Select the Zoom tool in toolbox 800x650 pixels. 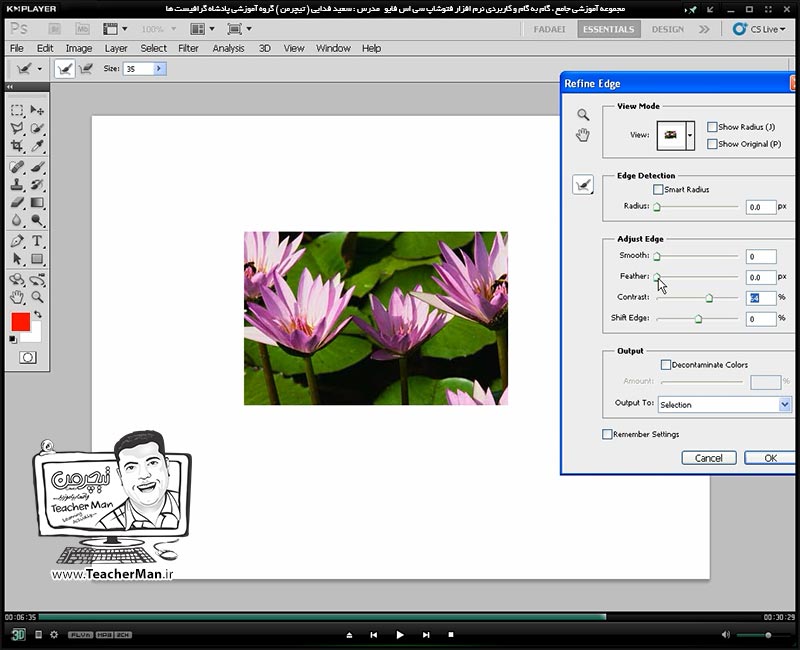click(x=37, y=297)
